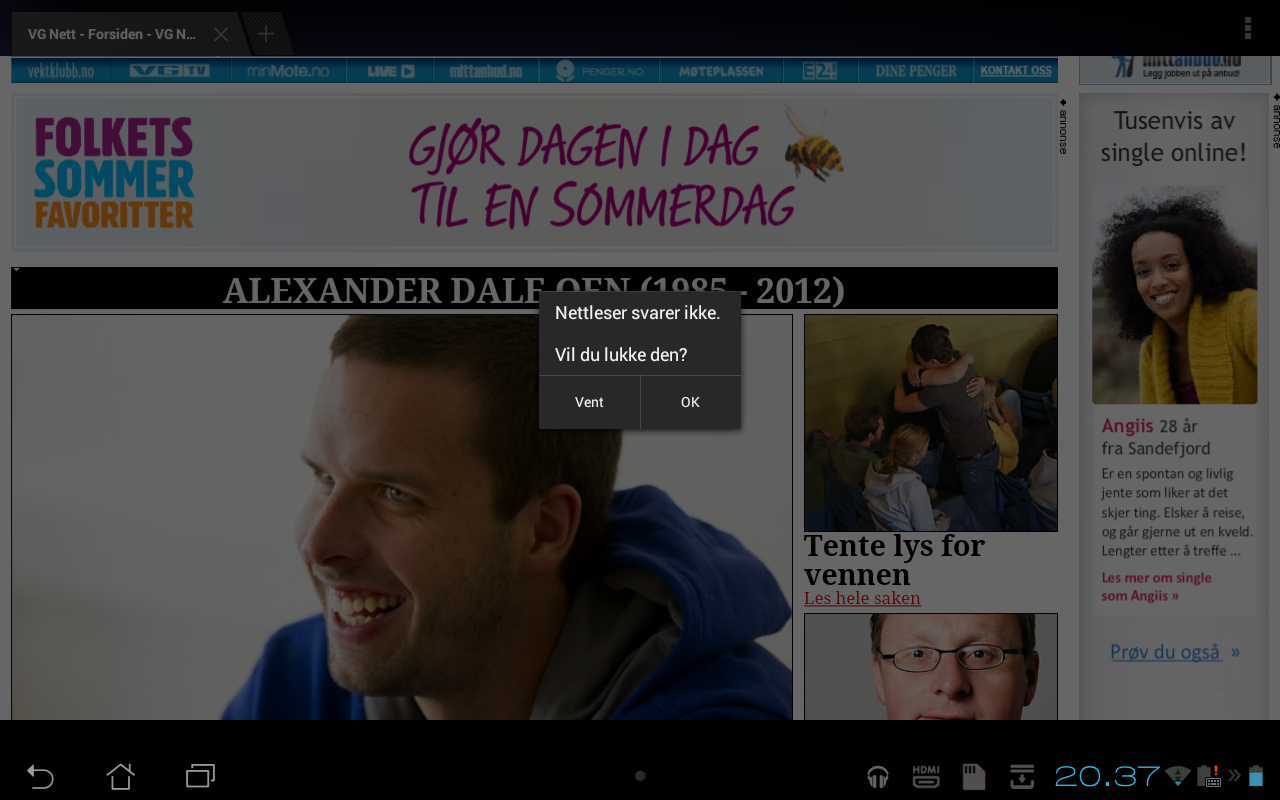The height and width of the screenshot is (800, 1280).
Task: Open the mittanbud.no link
Action: [485, 71]
